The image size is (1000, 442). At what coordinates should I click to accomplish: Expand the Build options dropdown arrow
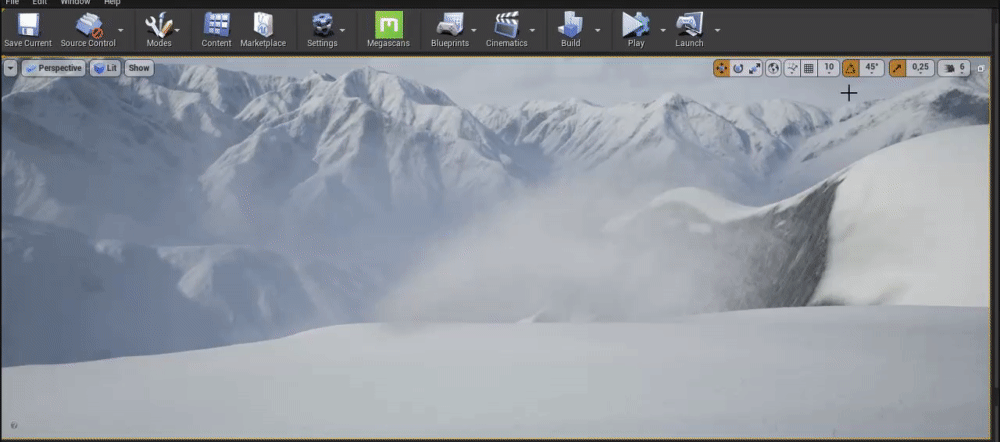[598, 30]
